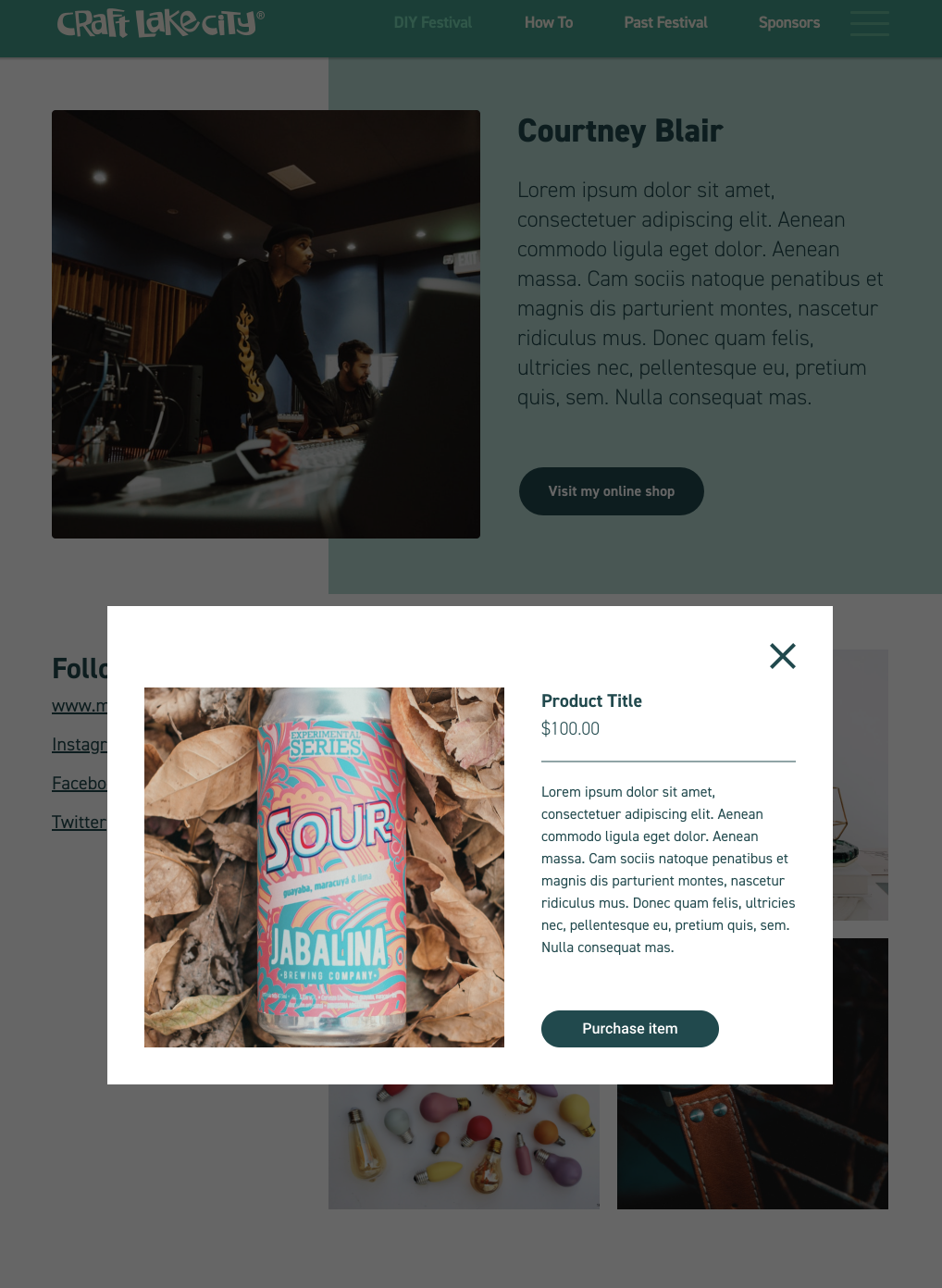Visit the Twitter link

click(x=80, y=823)
